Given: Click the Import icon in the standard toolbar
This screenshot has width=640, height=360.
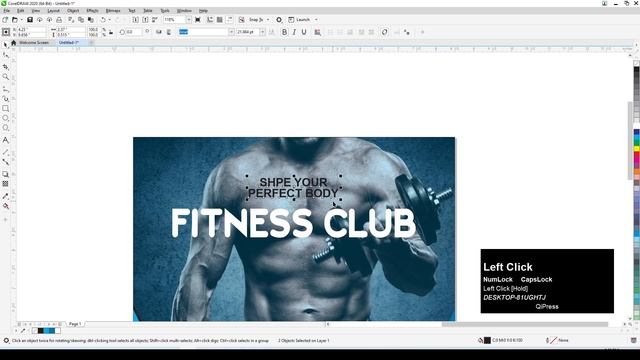Looking at the screenshot, I should pyautogui.click(x=136, y=20).
